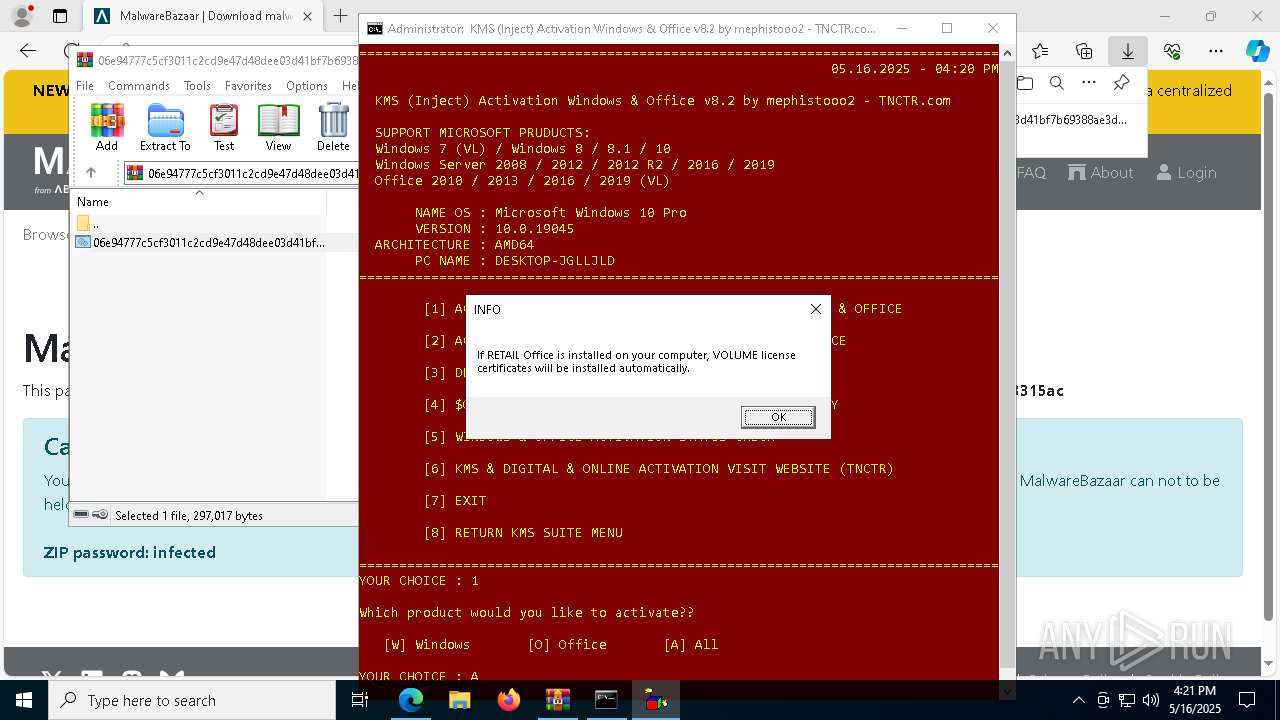Screen dimensions: 1280x720
Task: Go up one folder in WinRAR
Action: point(91,173)
